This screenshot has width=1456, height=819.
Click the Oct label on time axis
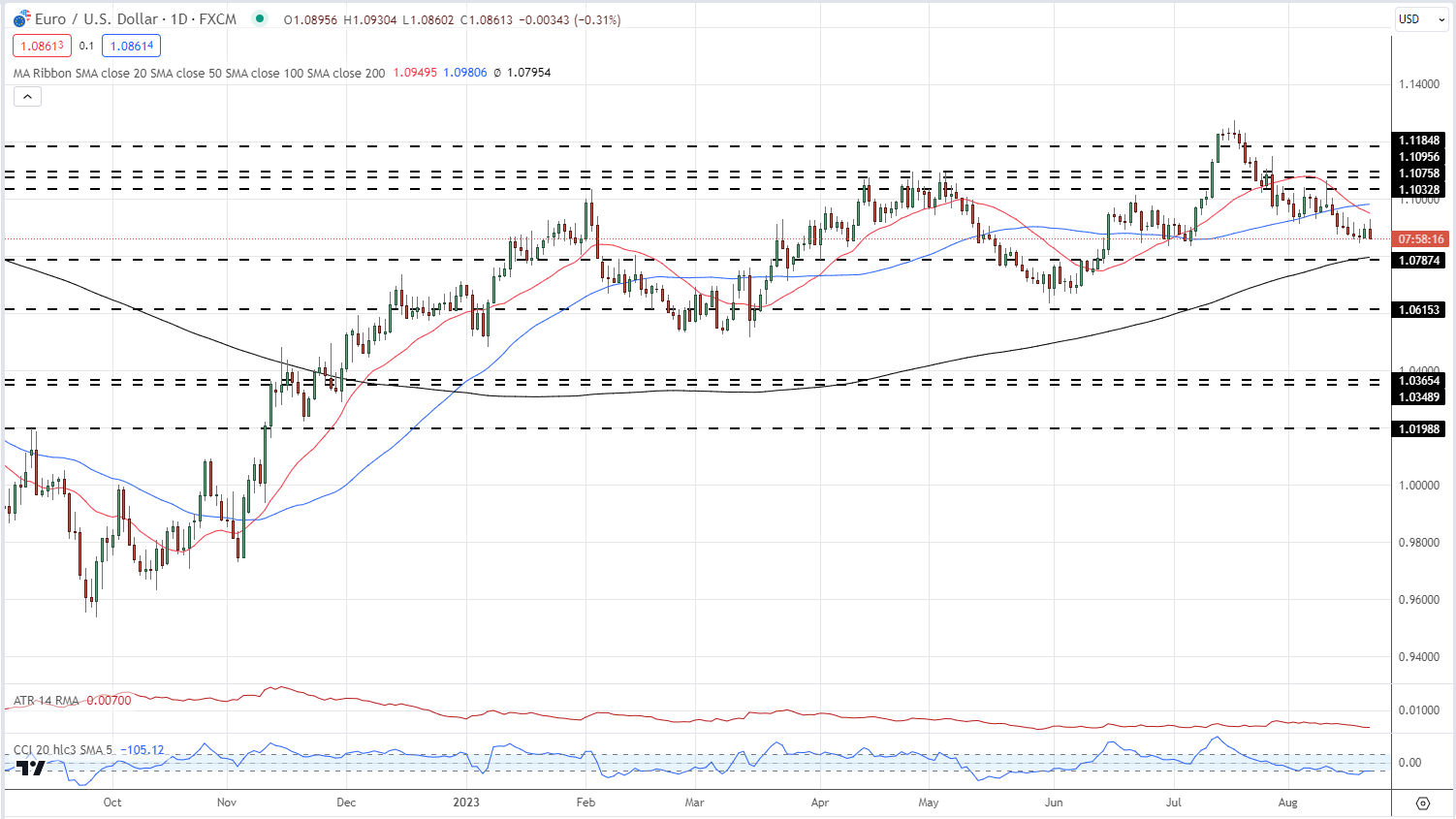tap(112, 803)
